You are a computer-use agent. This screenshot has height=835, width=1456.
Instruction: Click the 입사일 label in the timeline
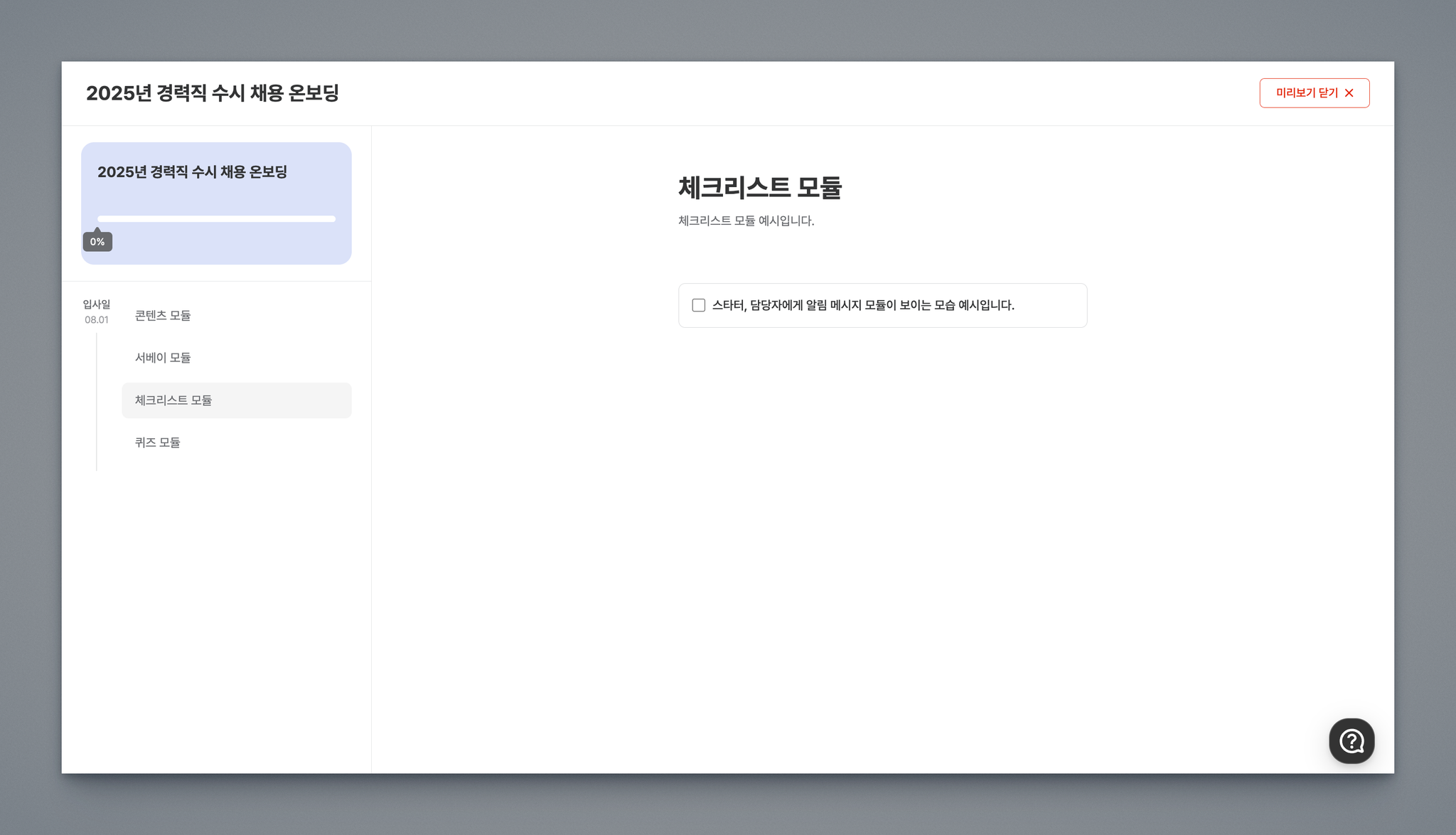tap(97, 304)
